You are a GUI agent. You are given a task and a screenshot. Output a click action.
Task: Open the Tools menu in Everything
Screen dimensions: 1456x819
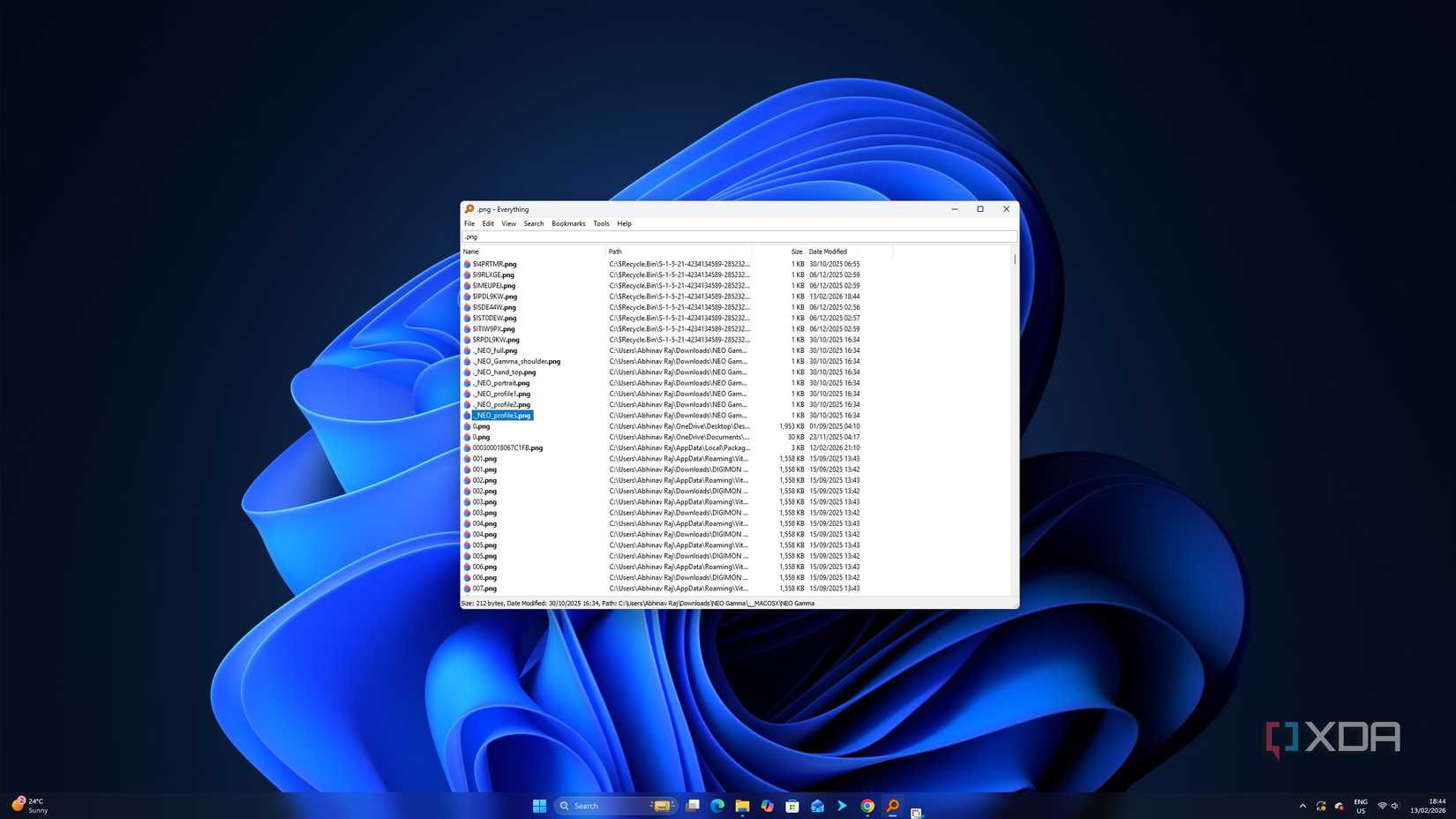[x=601, y=223]
